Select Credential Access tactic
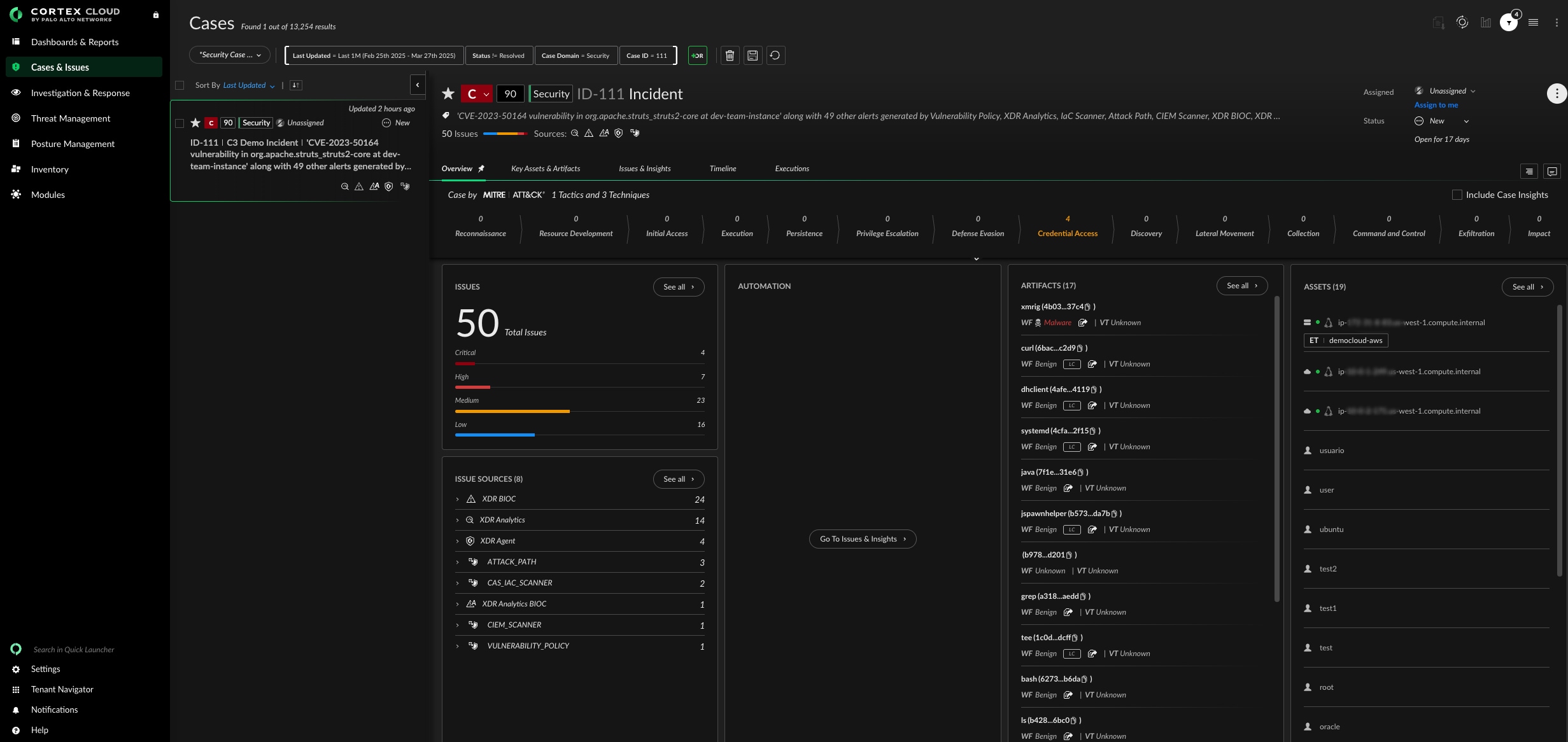 pos(1068,227)
